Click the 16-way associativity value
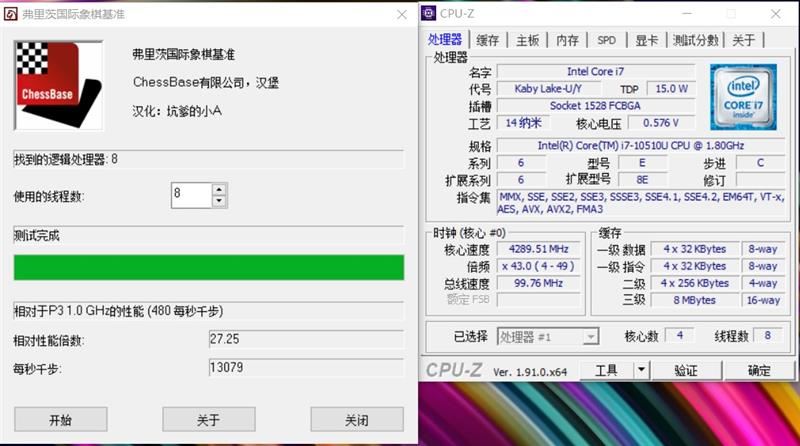This screenshot has height=446, width=800. [763, 300]
